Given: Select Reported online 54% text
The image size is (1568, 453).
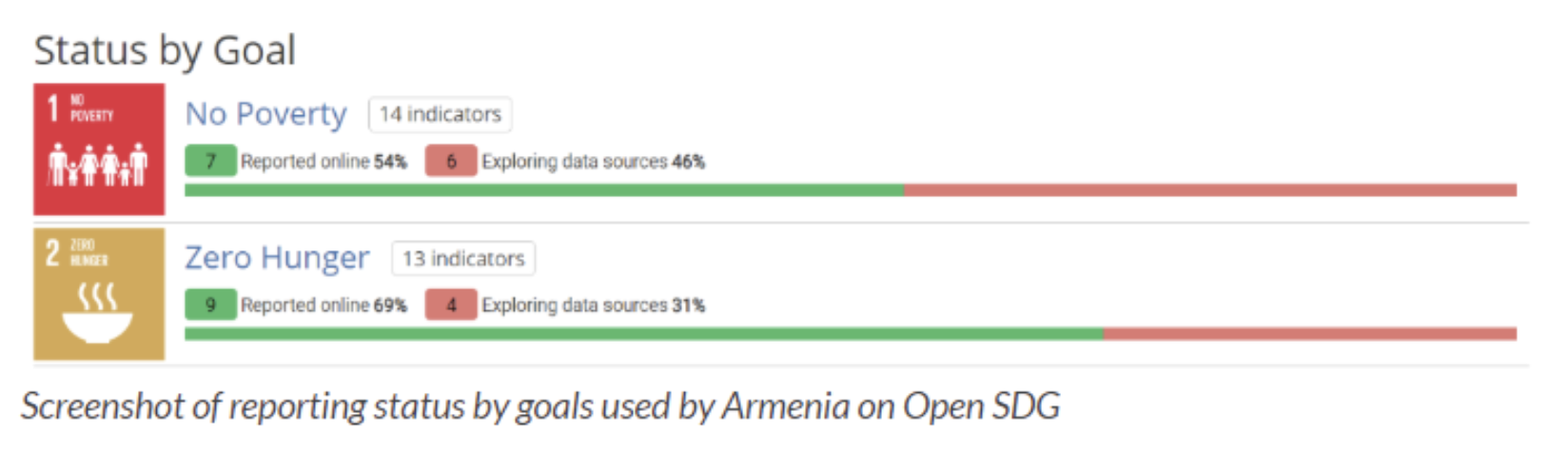Looking at the screenshot, I should 323,162.
